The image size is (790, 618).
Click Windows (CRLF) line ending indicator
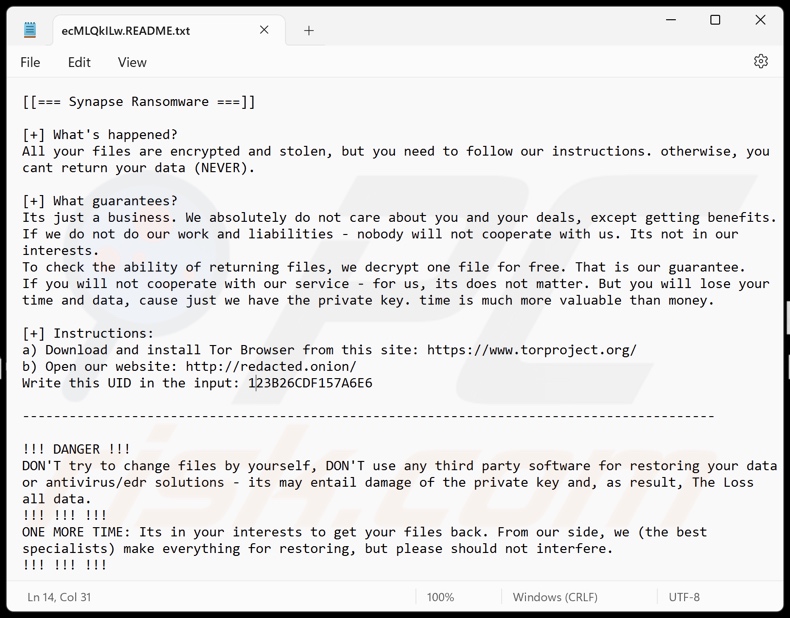[555, 597]
